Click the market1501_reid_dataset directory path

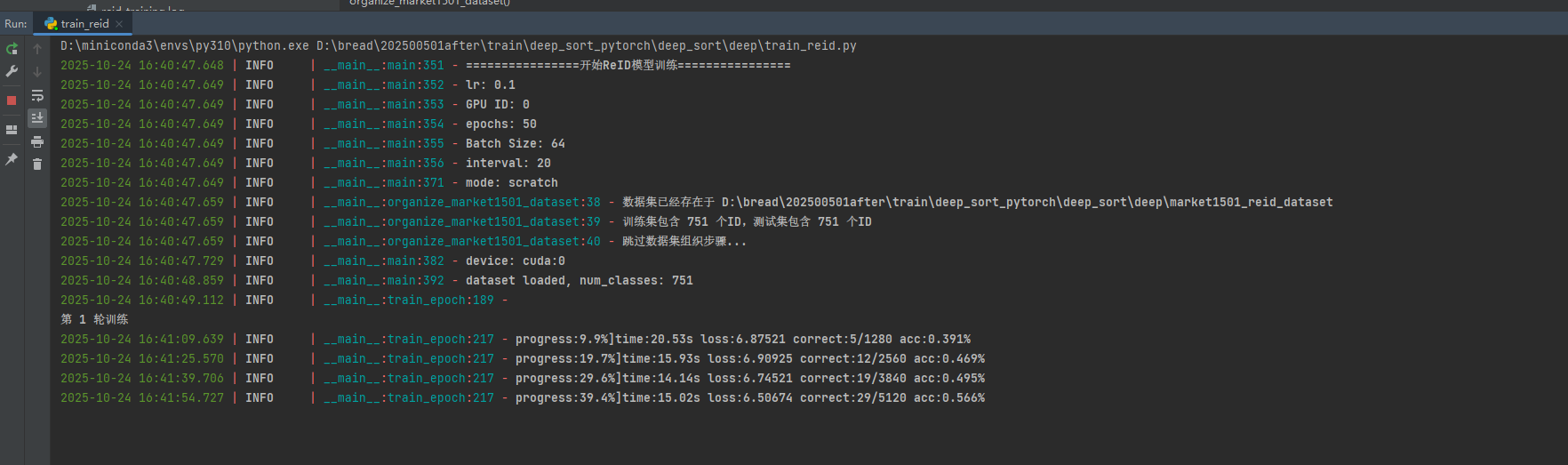pos(1027,202)
